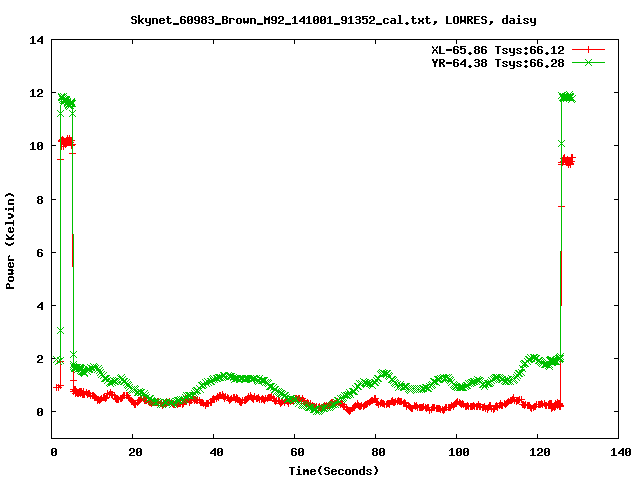The width and height of the screenshot is (640, 480).
Task: Click the 60 tick label on x-axis
Action: click(x=295, y=451)
